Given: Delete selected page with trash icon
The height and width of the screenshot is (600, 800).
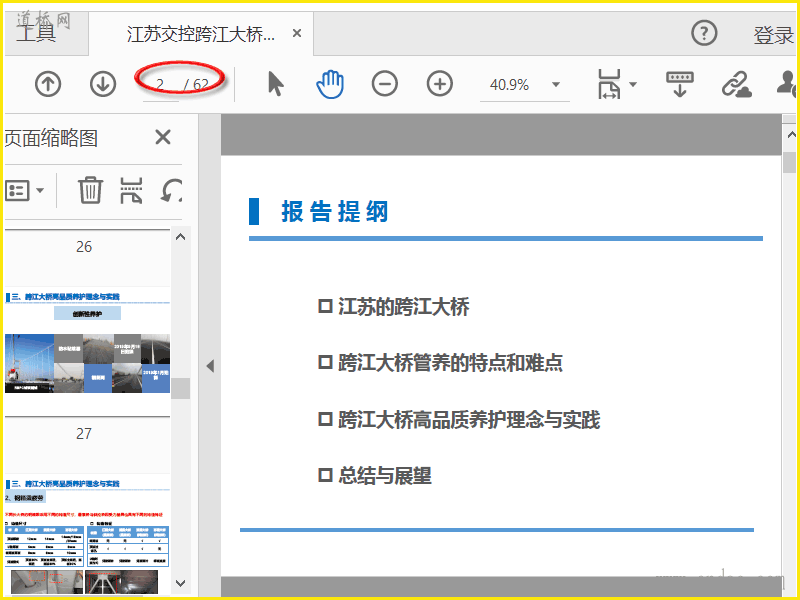Looking at the screenshot, I should [x=90, y=190].
